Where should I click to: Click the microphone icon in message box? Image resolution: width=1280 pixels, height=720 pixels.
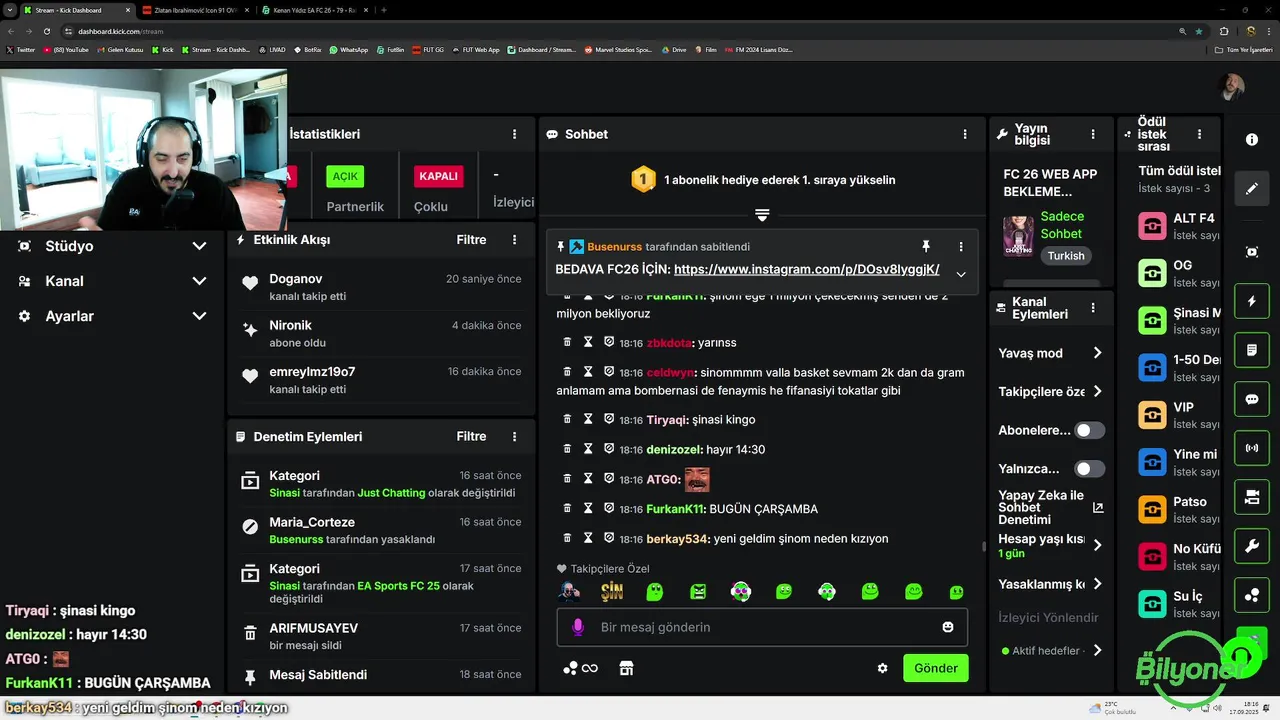click(x=577, y=627)
